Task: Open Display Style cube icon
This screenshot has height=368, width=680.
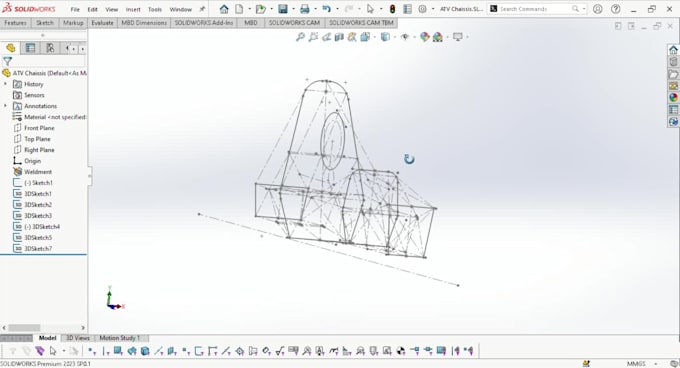Action: tap(385, 37)
